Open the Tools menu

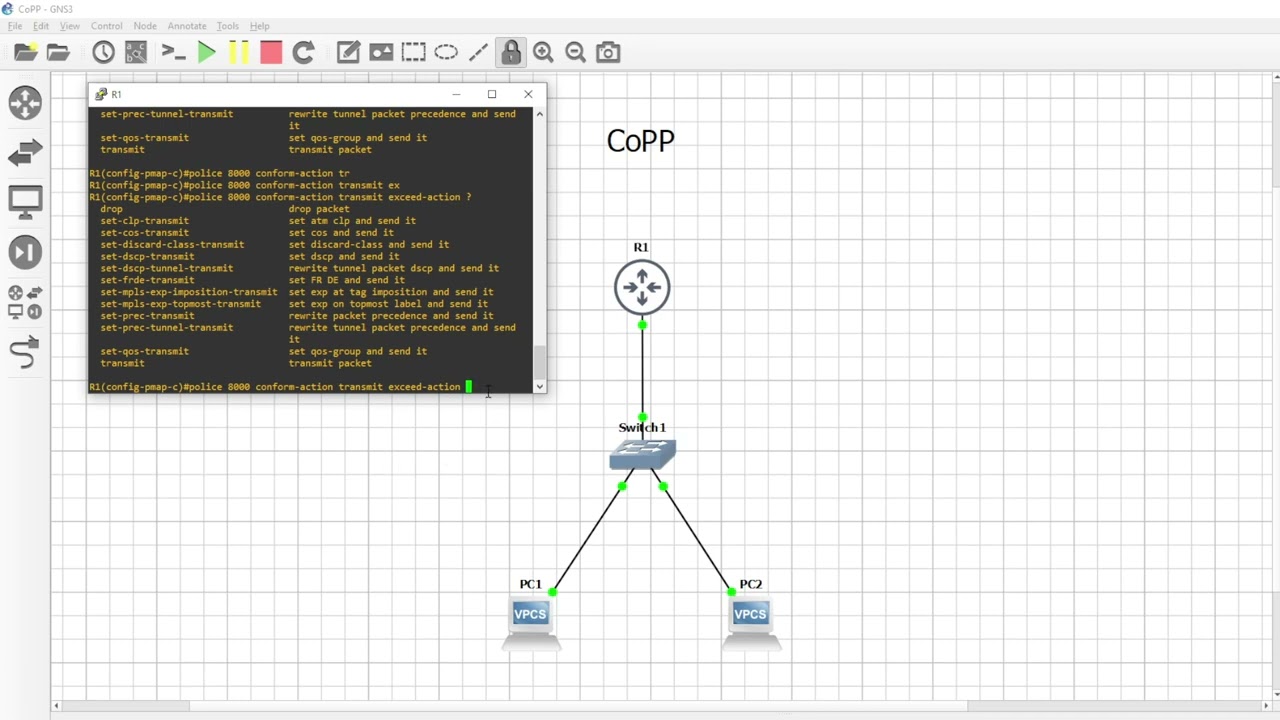228,26
